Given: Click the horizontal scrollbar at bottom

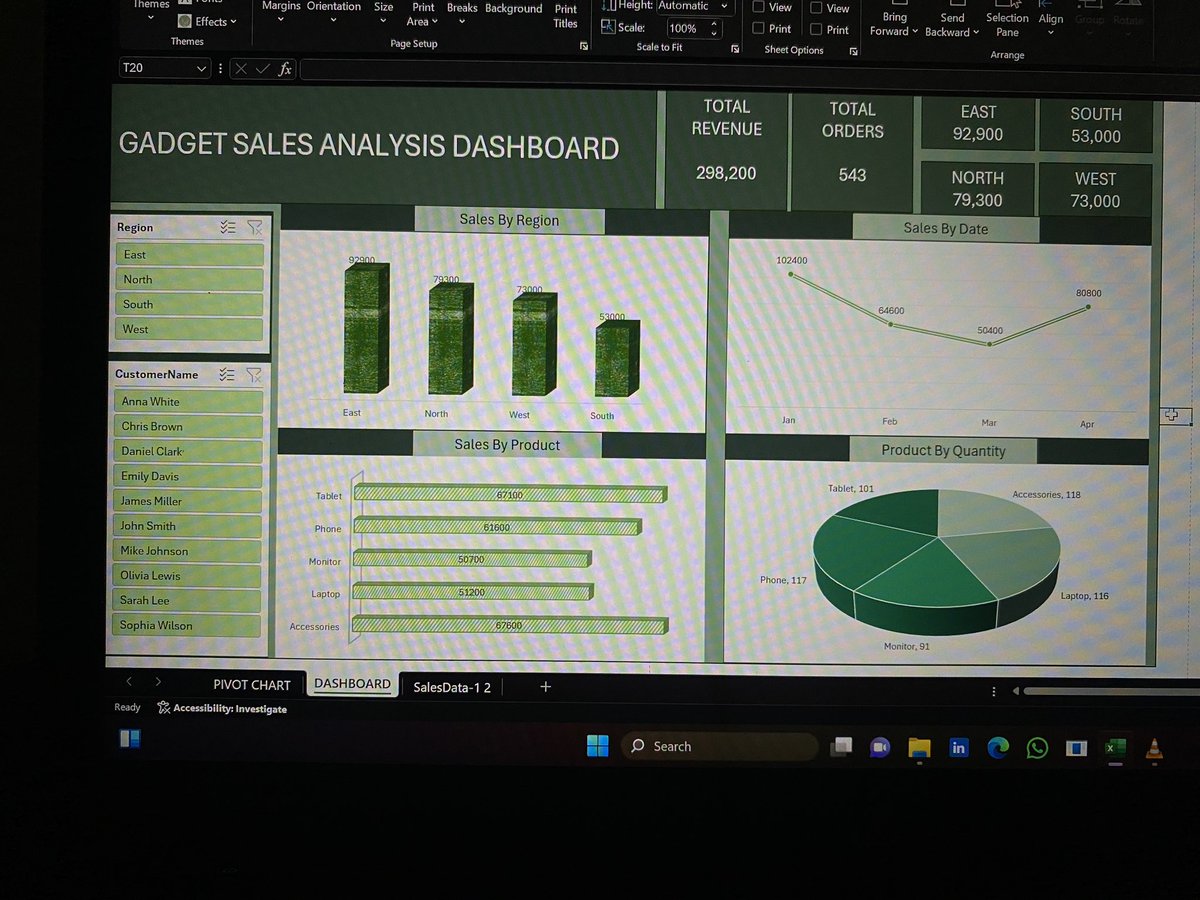Looking at the screenshot, I should (1110, 691).
